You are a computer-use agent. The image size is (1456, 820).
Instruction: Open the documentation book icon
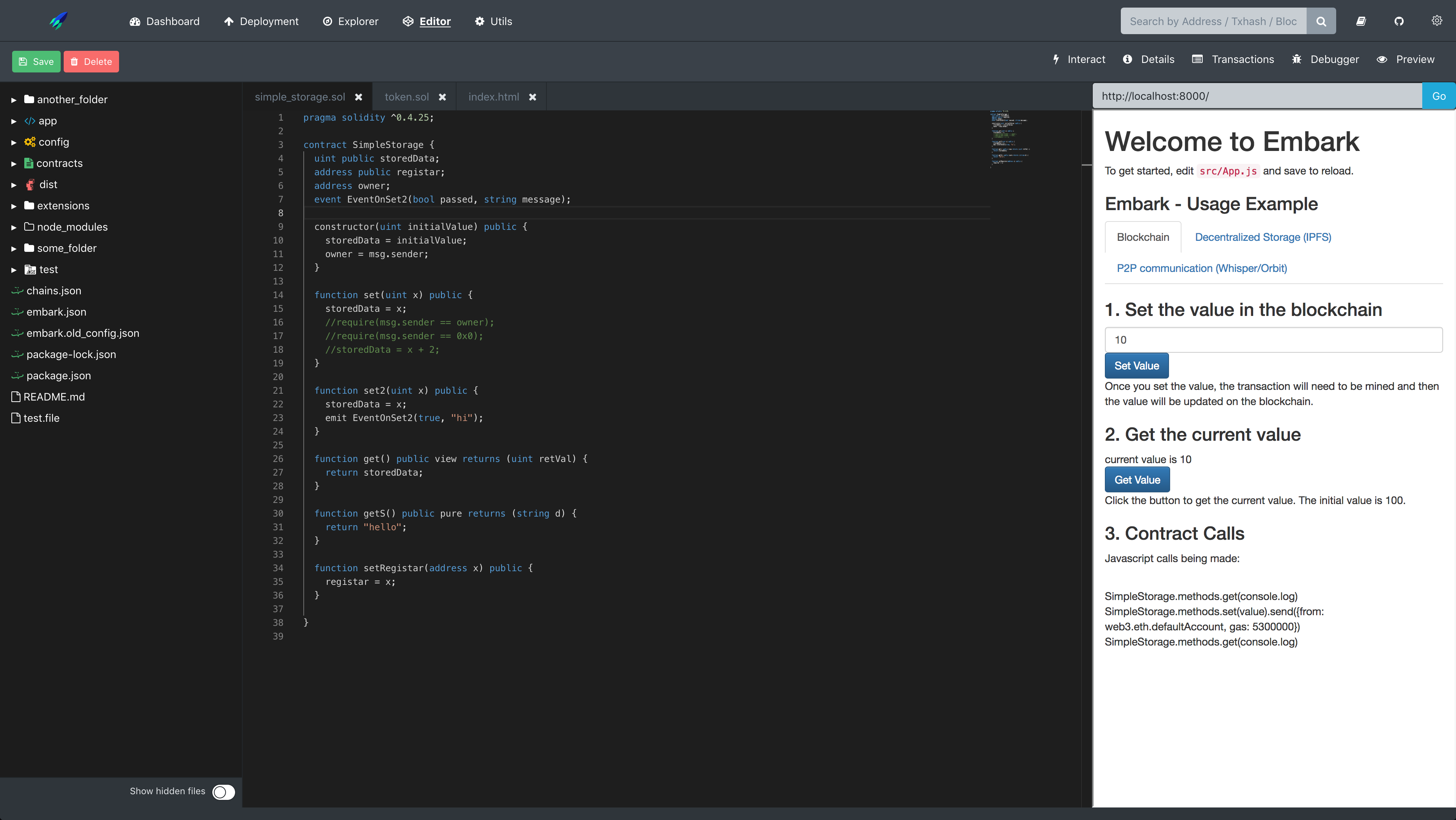[x=1361, y=21]
